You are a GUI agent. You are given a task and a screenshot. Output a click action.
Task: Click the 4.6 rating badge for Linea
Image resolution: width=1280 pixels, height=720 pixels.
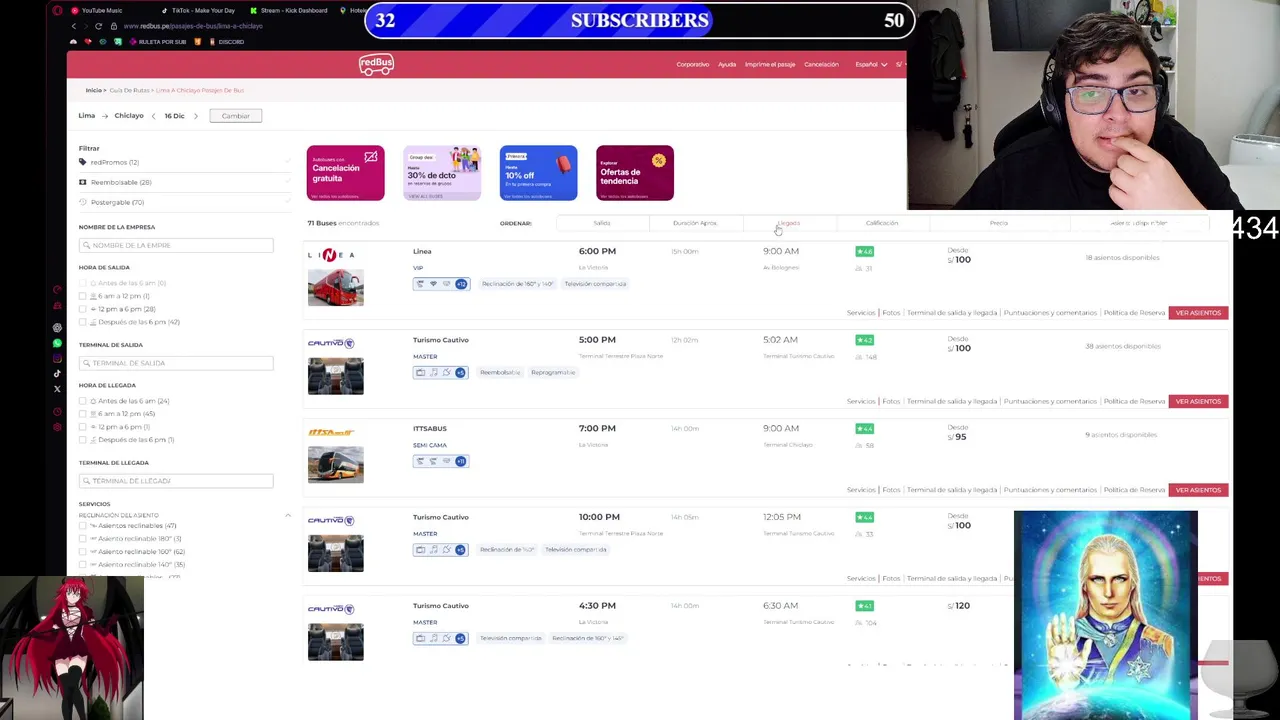point(864,252)
